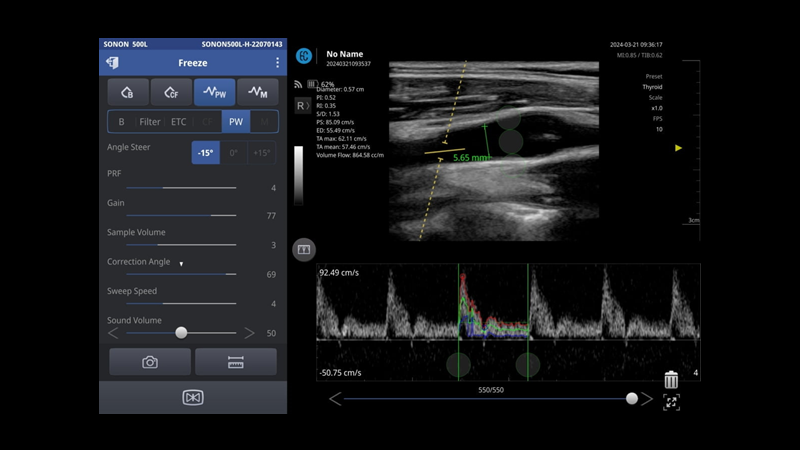Image resolution: width=800 pixels, height=450 pixels.
Task: Switch to CF color flow mode
Action: click(171, 92)
